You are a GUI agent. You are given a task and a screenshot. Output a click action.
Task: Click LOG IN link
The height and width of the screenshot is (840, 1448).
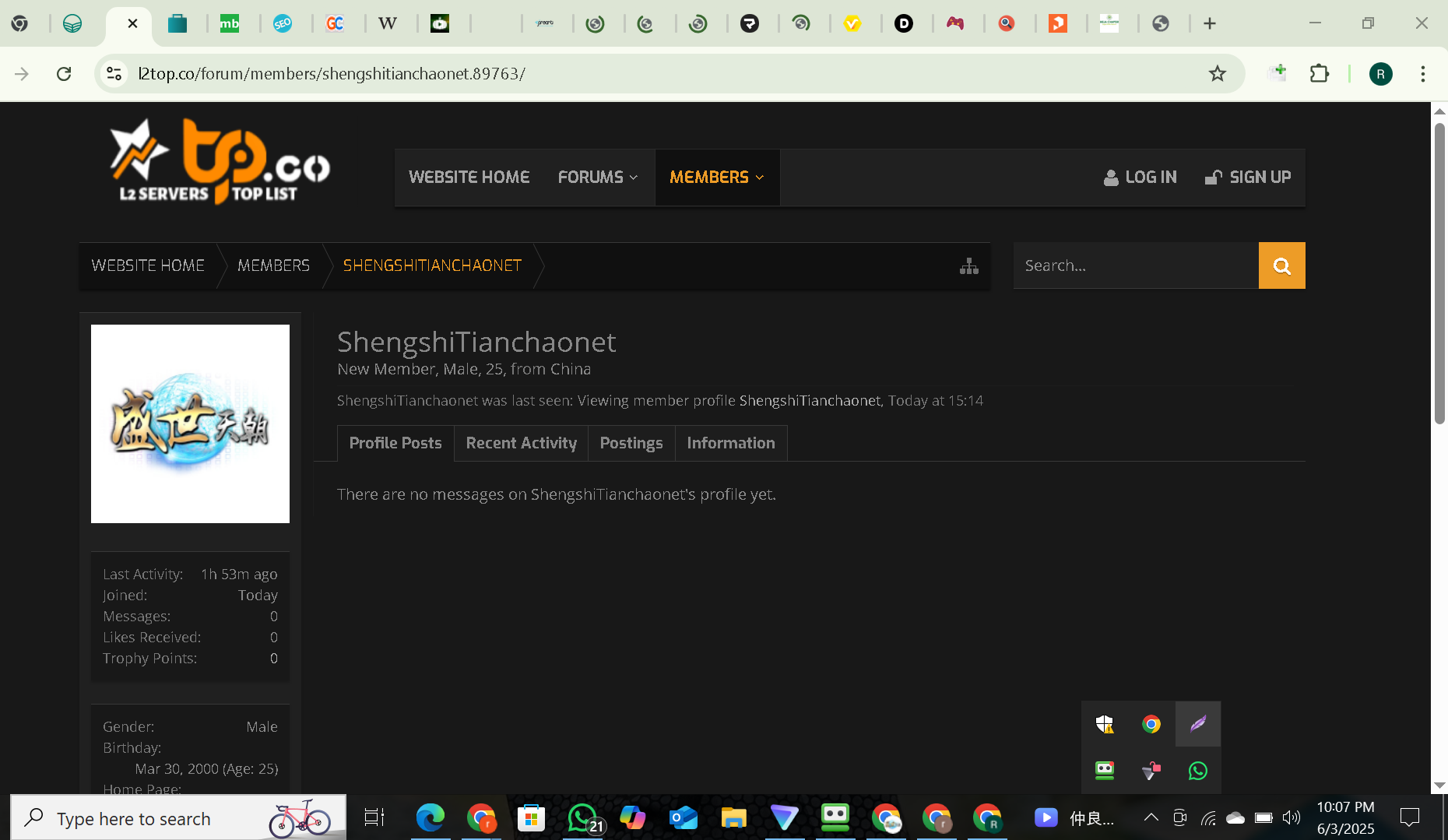coord(1140,177)
